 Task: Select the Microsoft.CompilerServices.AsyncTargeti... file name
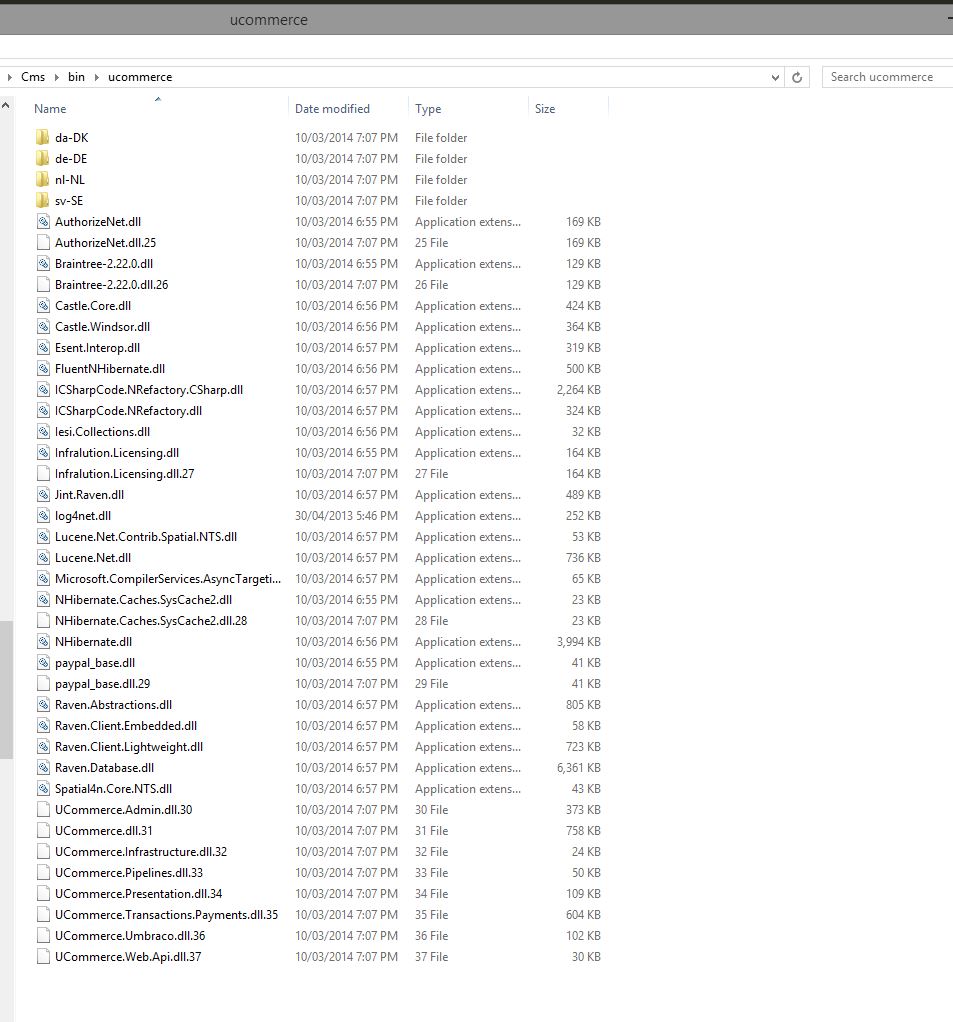[x=168, y=579]
